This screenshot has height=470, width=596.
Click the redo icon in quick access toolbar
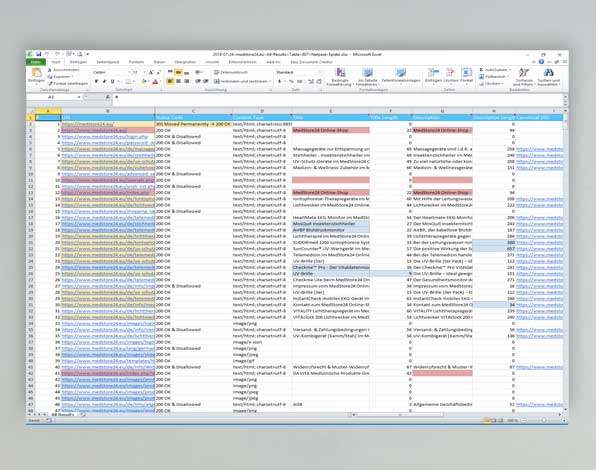(57, 54)
